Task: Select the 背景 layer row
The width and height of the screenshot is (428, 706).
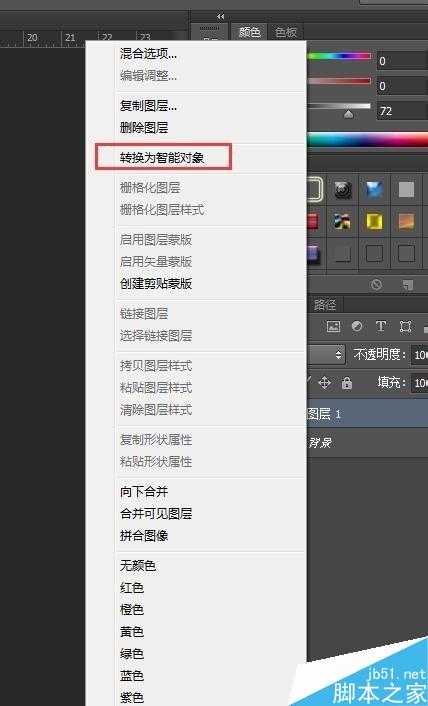Action: [368, 443]
